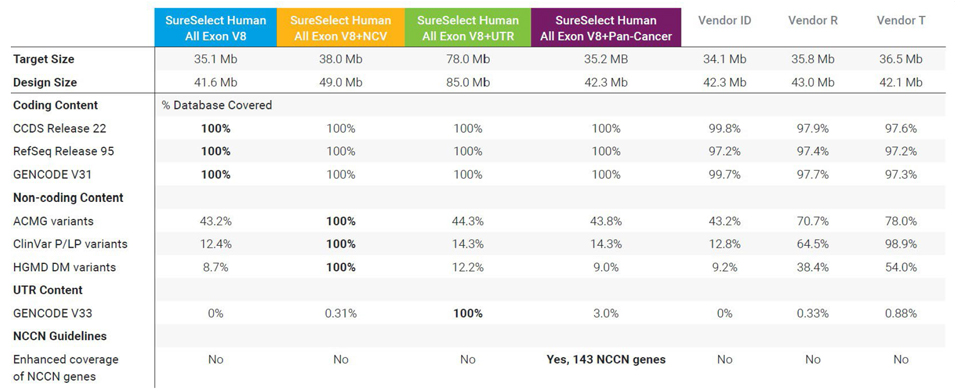Click the GENCODE V33 row label
The image size is (960, 392).
50,314
